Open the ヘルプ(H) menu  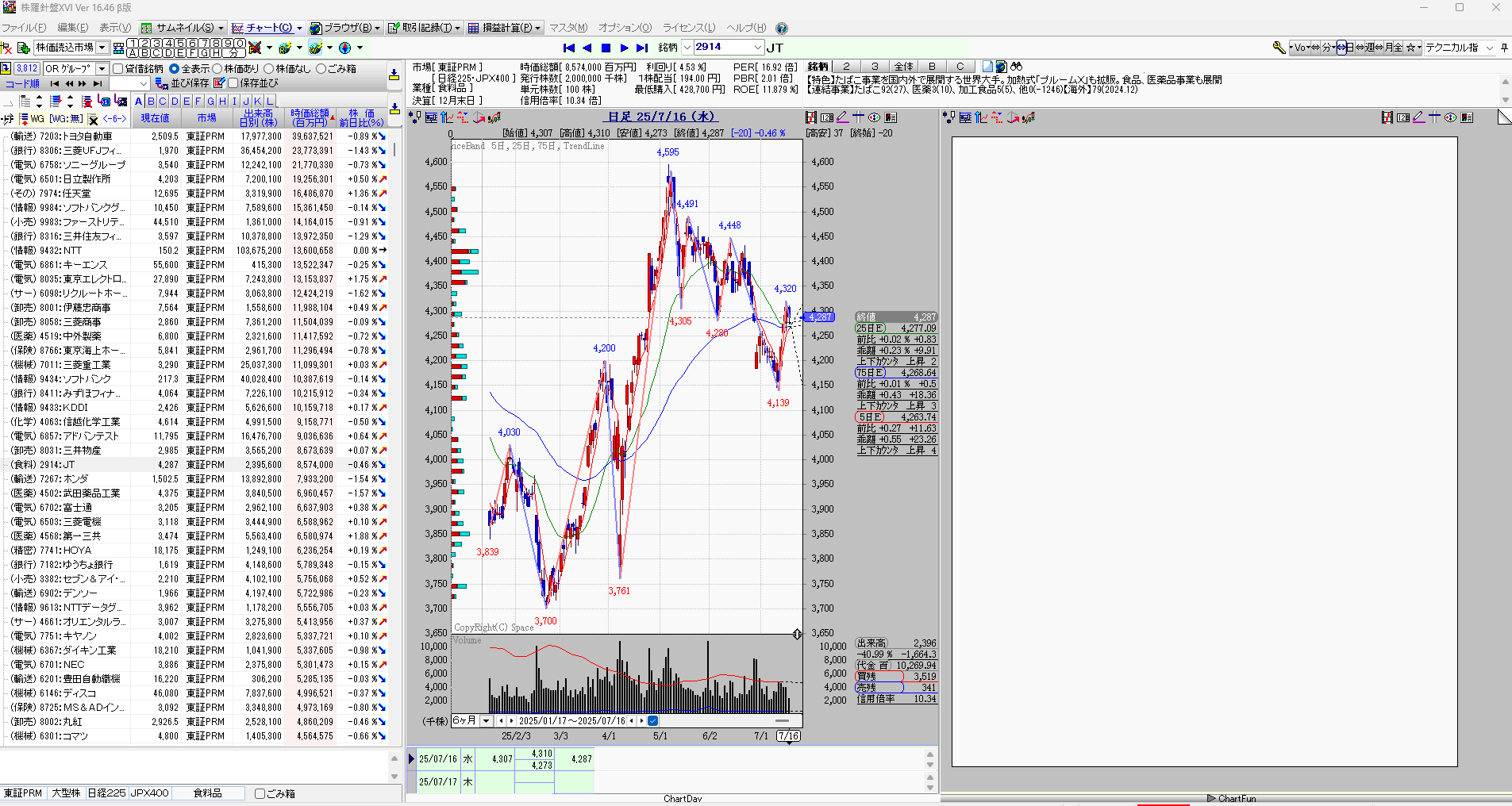click(x=747, y=28)
